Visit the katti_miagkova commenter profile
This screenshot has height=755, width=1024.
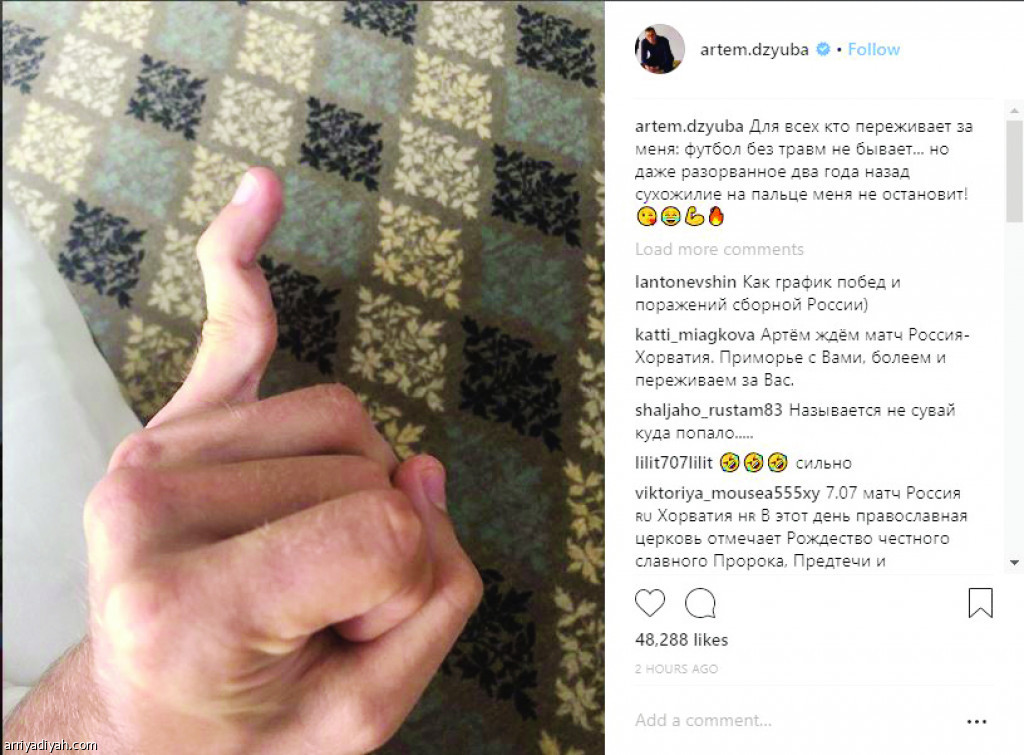(695, 335)
